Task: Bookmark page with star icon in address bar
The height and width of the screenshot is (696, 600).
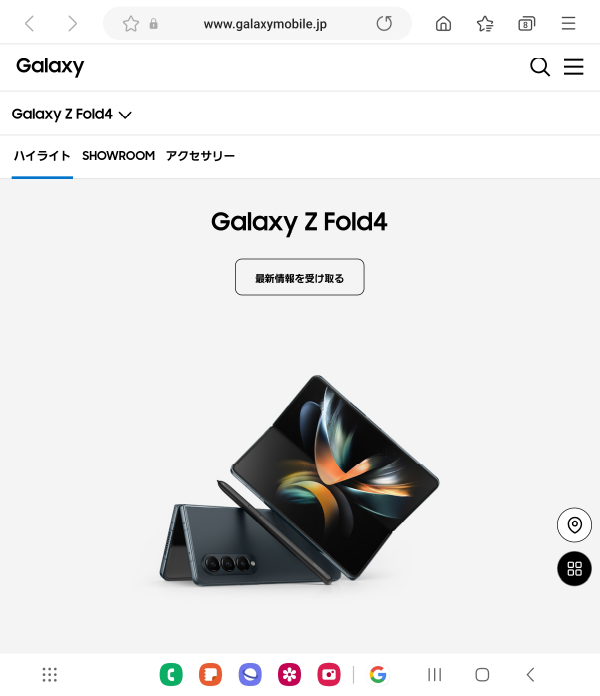Action: (x=131, y=24)
